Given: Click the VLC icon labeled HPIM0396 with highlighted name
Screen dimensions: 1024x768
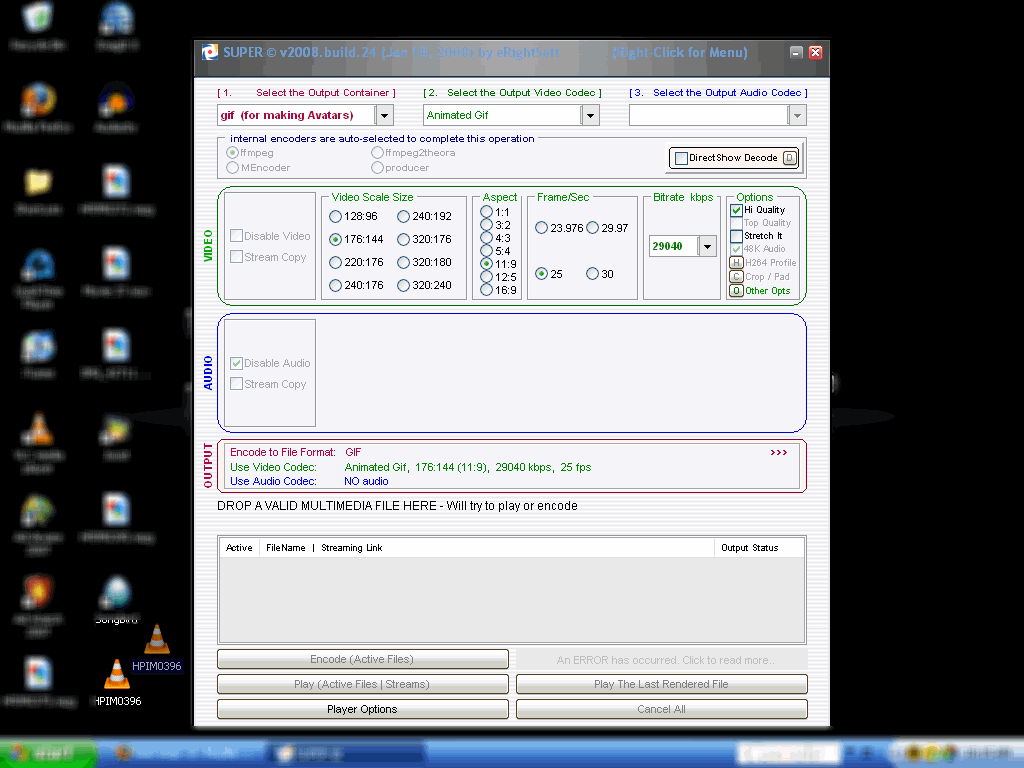Looking at the screenshot, I should [x=157, y=640].
